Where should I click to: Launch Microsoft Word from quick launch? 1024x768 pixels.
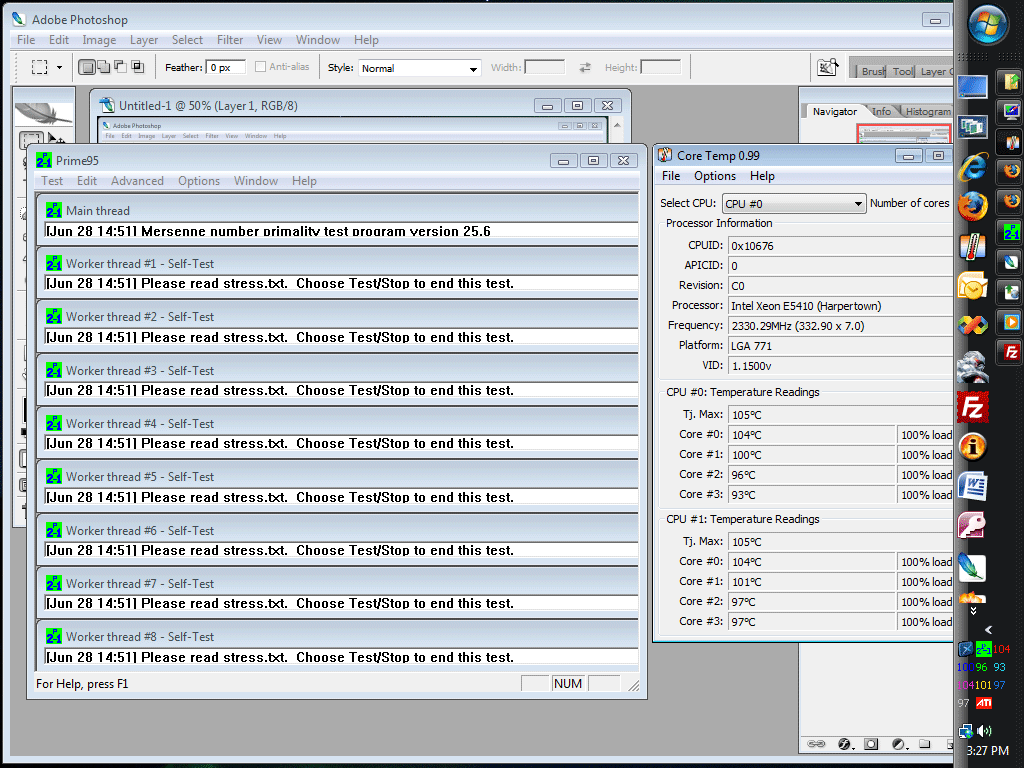pyautogui.click(x=972, y=486)
